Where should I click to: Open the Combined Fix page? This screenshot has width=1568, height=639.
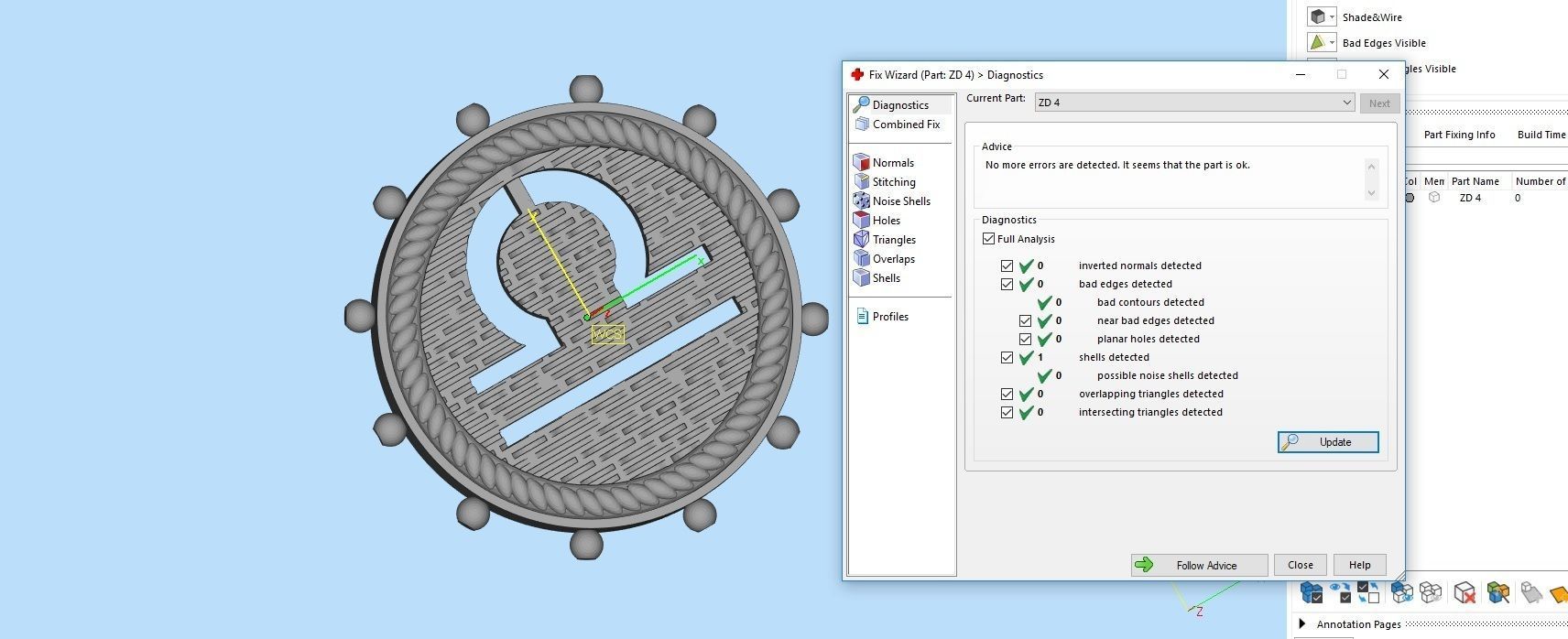898,125
